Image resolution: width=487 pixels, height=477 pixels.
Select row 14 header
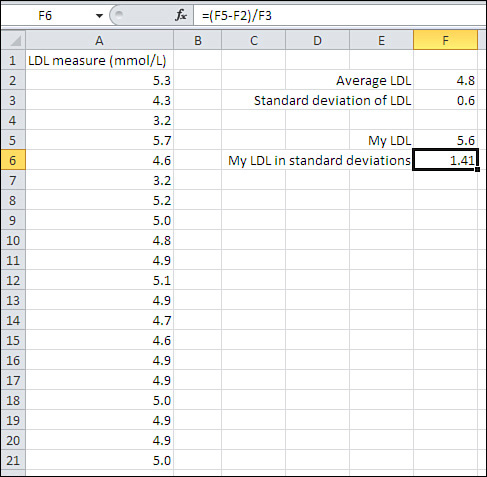(x=13, y=320)
